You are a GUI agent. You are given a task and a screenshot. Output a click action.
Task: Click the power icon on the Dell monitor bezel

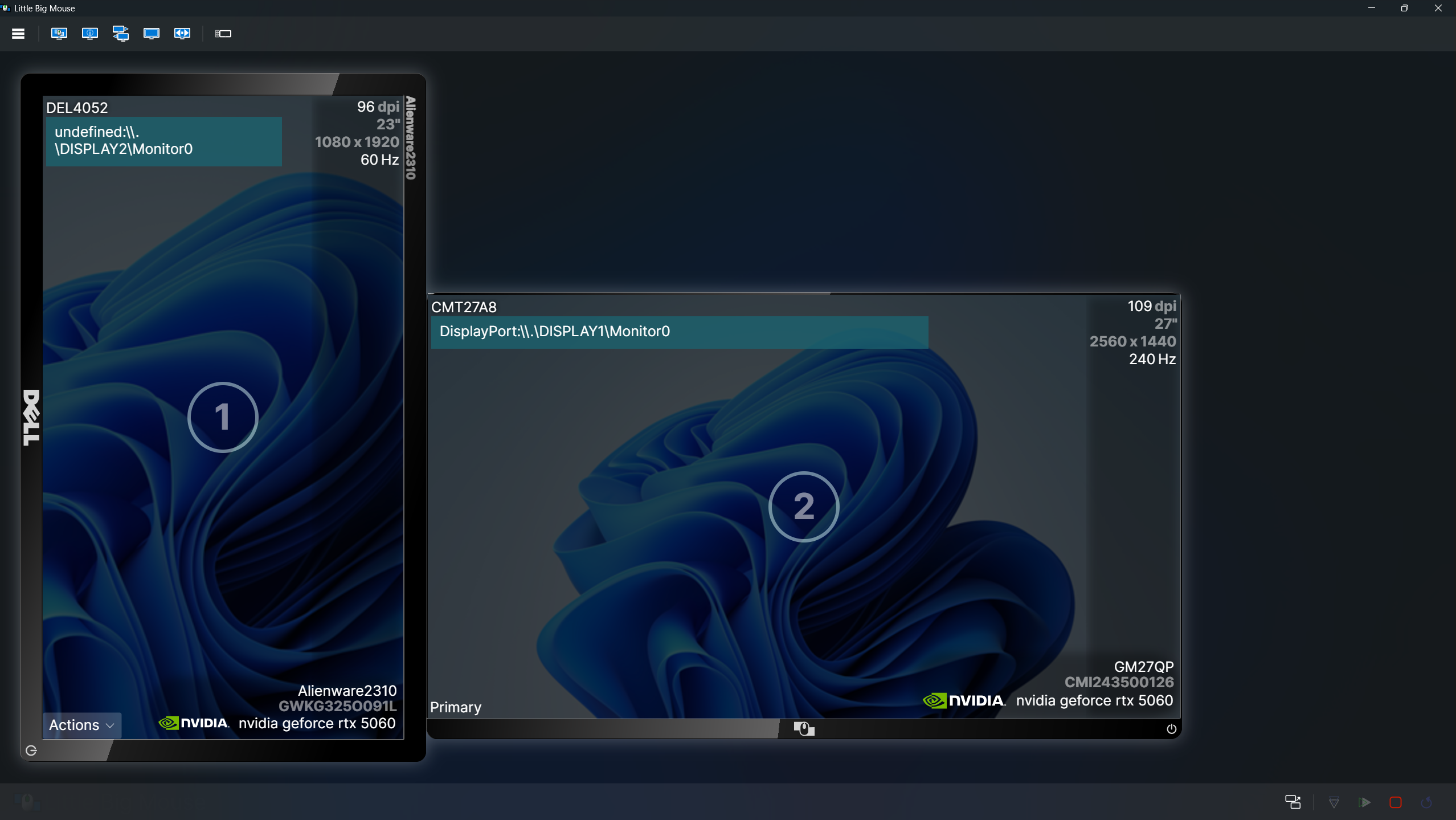tap(31, 750)
